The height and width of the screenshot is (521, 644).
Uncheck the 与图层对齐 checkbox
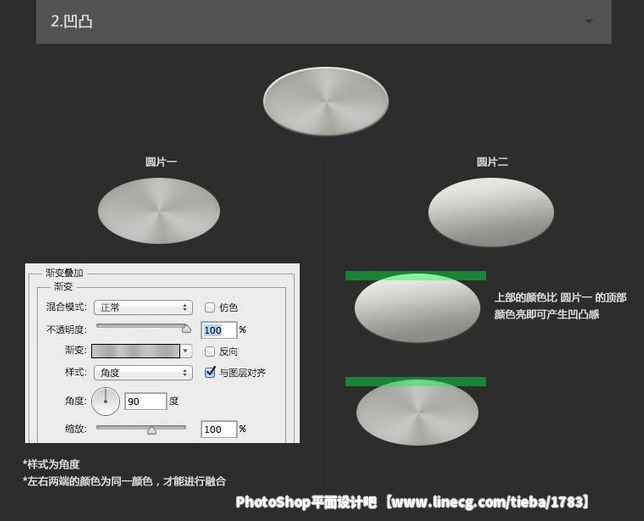pyautogui.click(x=209, y=372)
